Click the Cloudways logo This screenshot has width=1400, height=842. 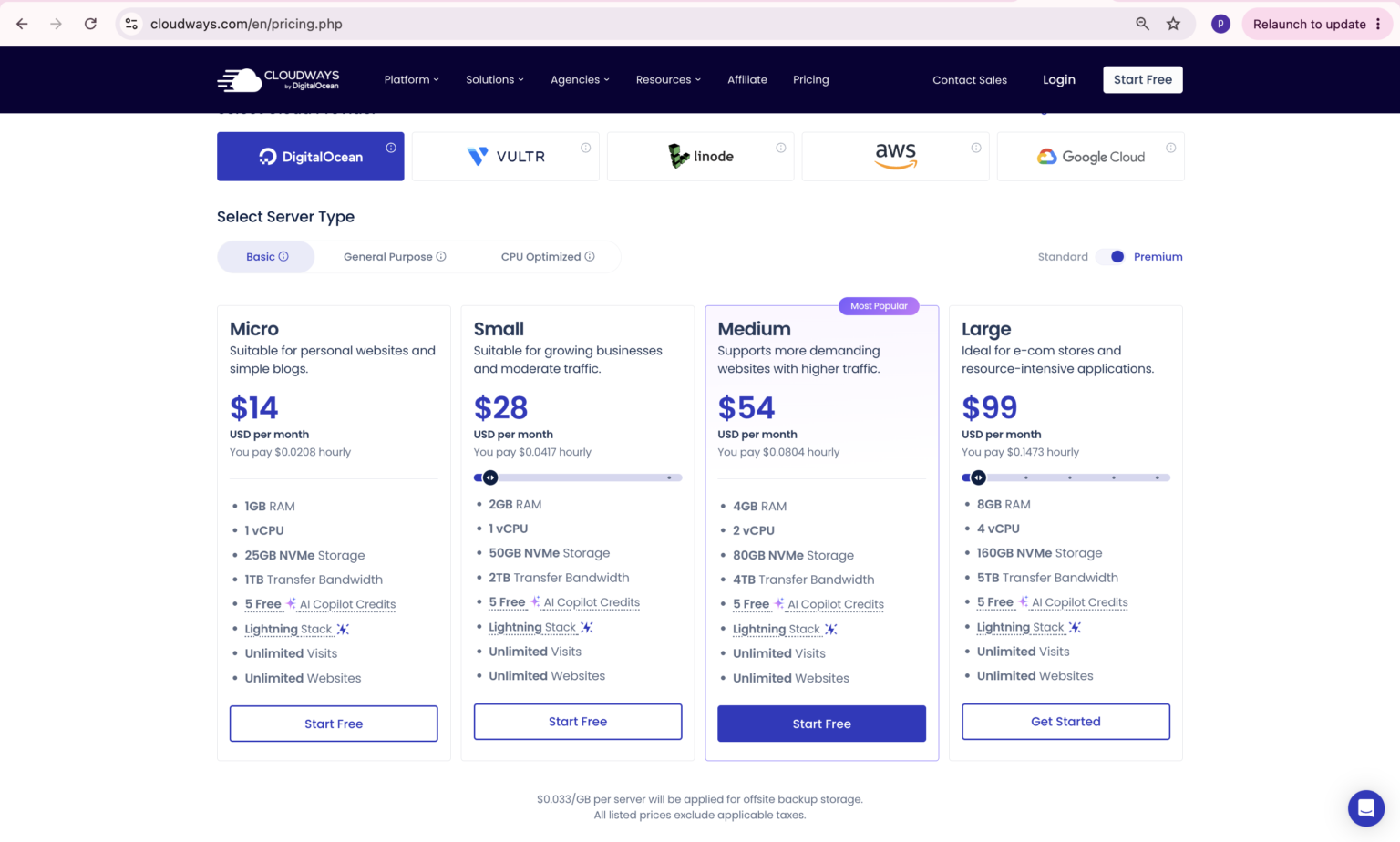[x=278, y=80]
